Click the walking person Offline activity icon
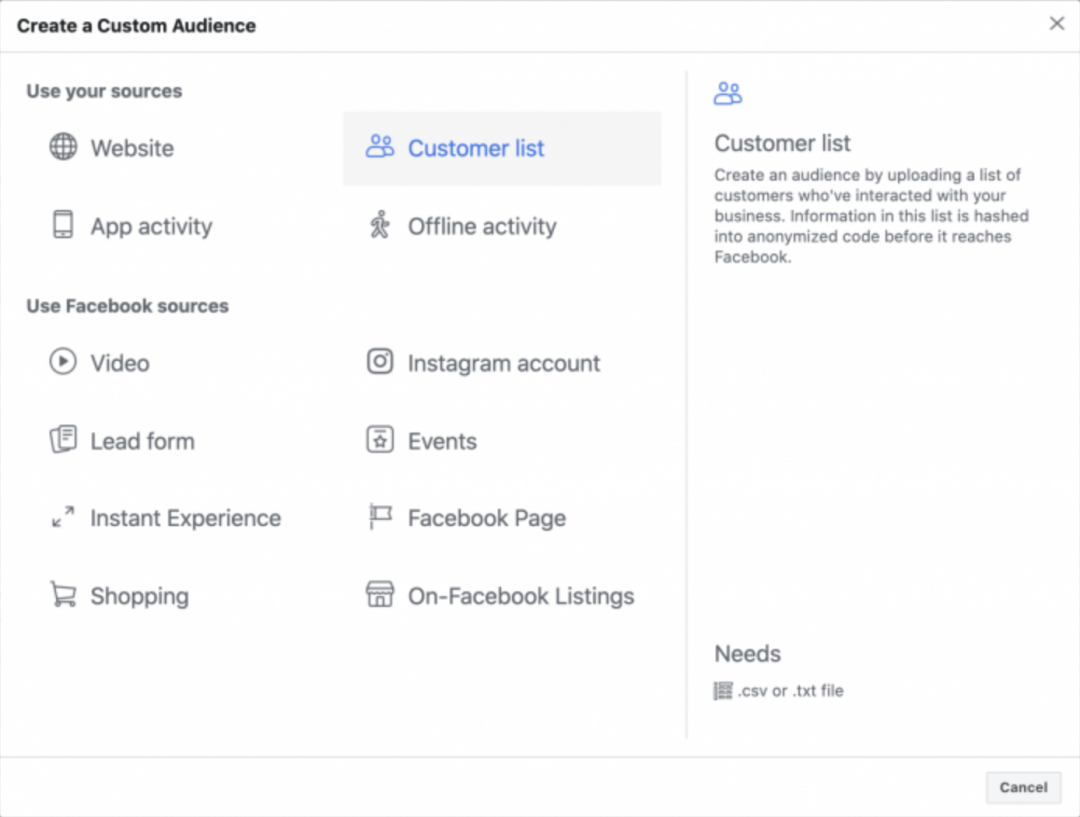 (x=380, y=225)
